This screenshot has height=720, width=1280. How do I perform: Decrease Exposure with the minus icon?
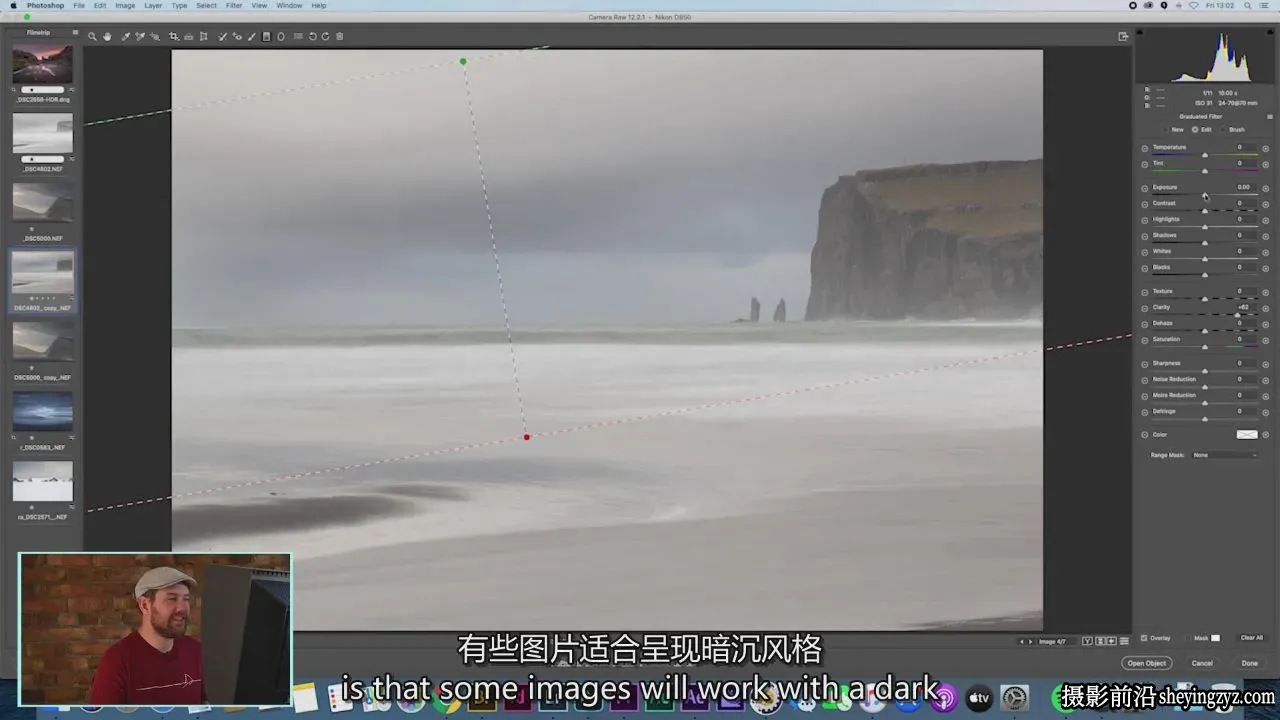click(1145, 189)
